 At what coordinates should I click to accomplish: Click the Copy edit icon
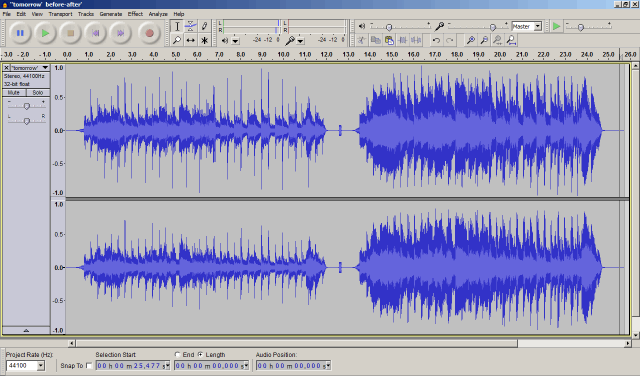[x=375, y=40]
